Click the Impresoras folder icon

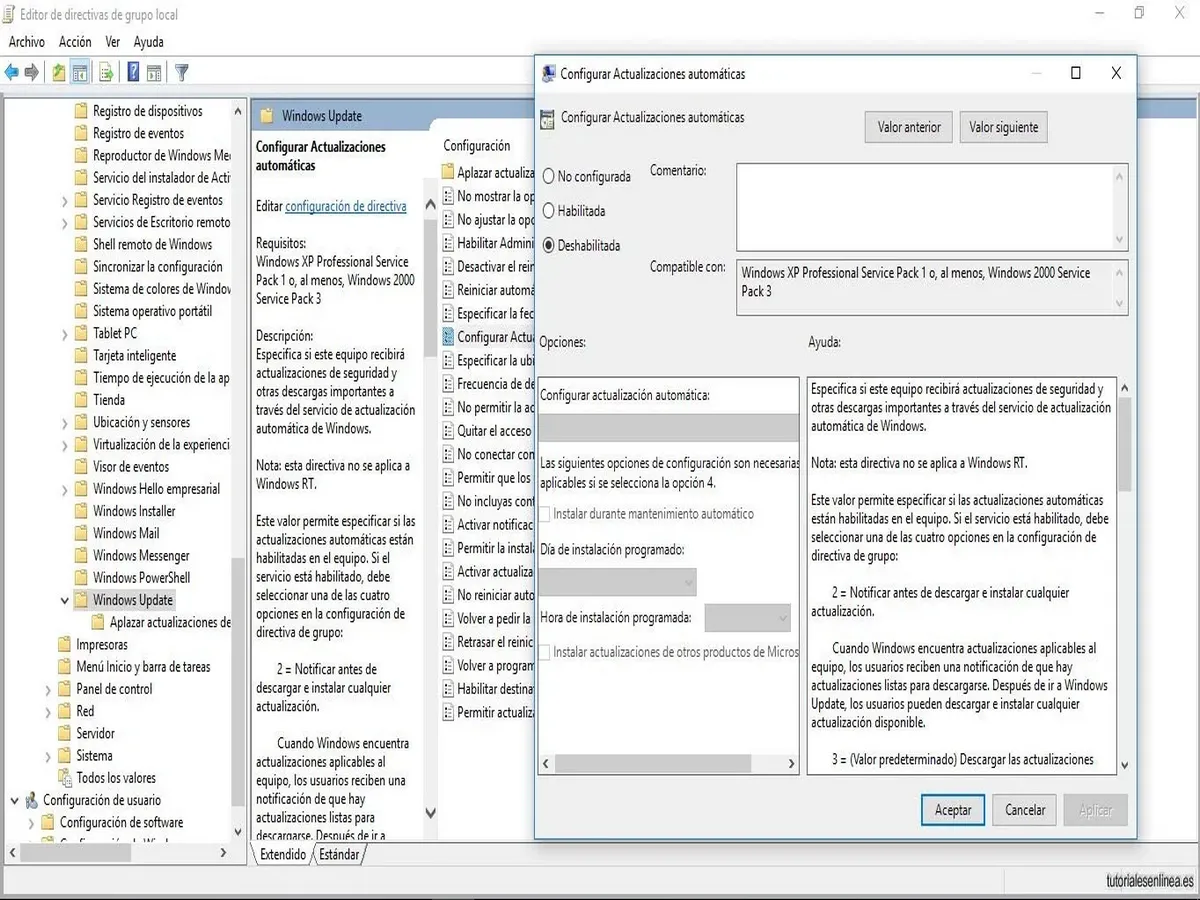tap(65, 645)
